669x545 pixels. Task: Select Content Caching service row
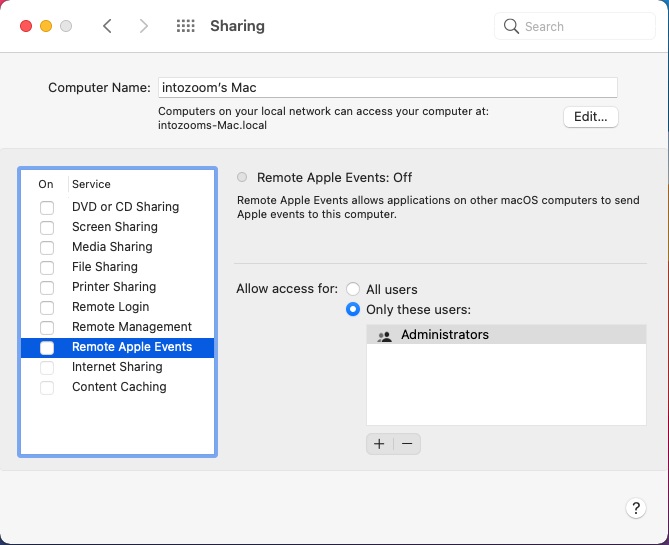pyautogui.click(x=117, y=388)
